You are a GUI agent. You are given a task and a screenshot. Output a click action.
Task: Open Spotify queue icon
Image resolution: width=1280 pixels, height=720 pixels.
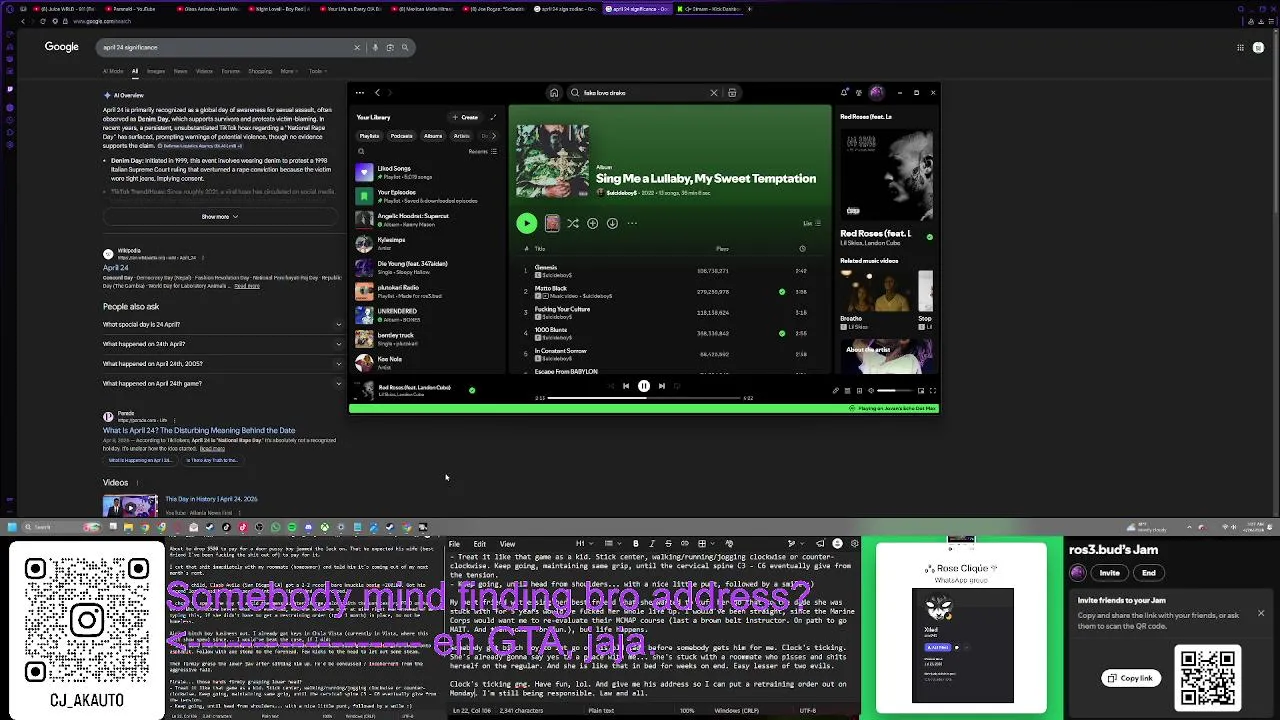(847, 391)
